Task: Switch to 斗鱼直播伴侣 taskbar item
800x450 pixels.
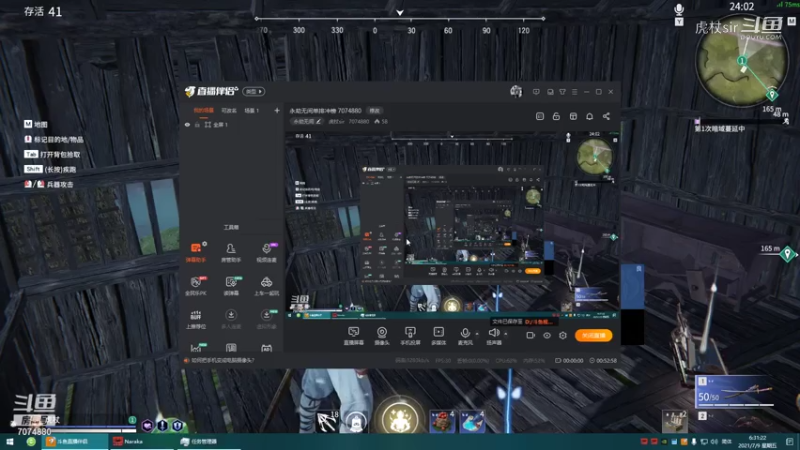Action: click(74, 441)
